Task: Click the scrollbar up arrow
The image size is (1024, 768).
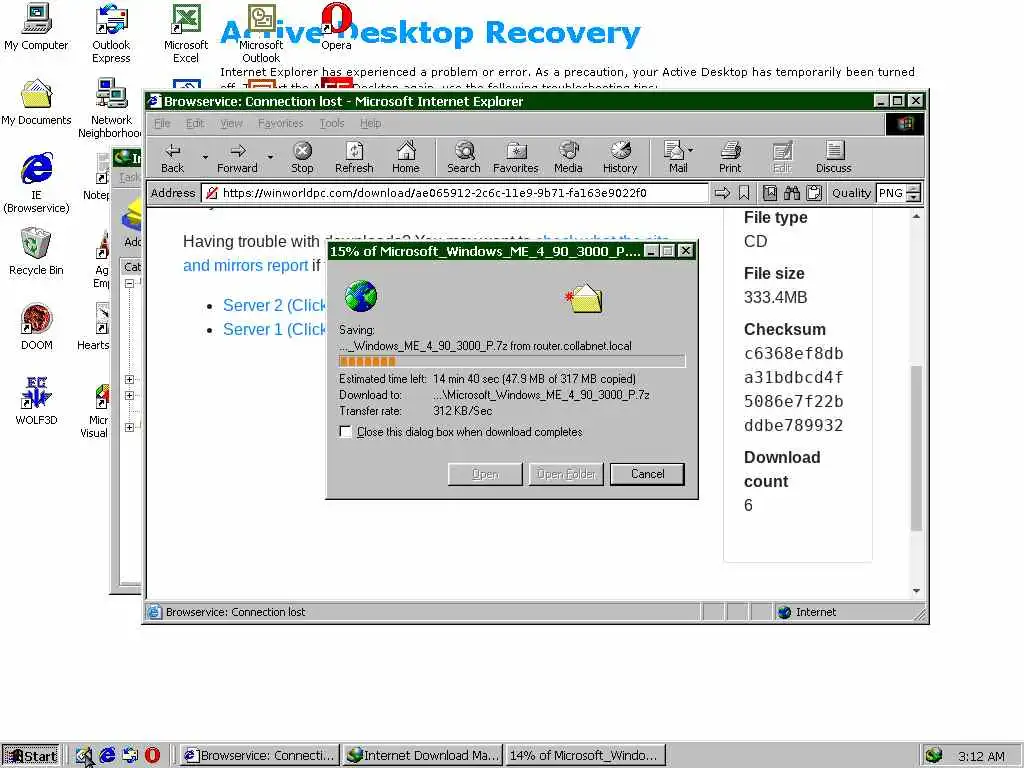Action: (916, 216)
